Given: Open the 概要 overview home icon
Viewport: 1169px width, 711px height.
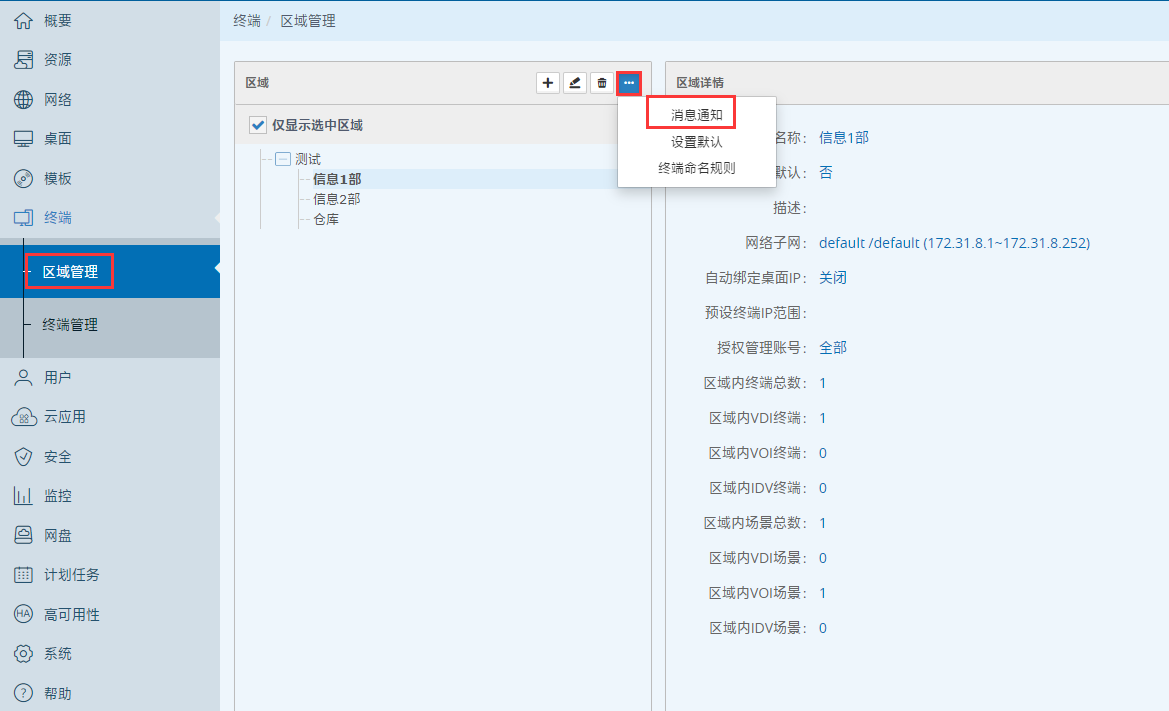Looking at the screenshot, I should point(24,21).
